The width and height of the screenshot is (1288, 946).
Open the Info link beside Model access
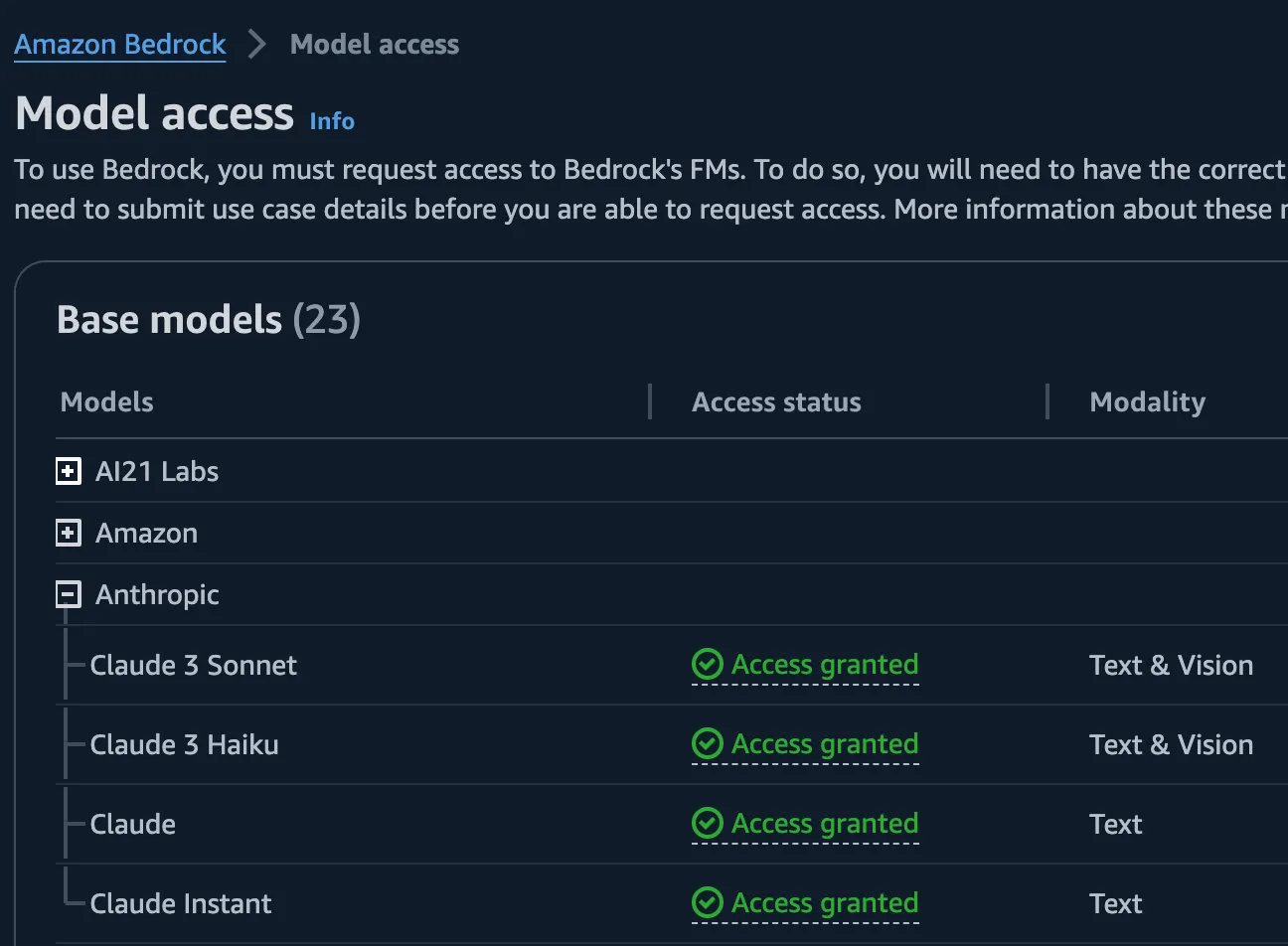(x=332, y=121)
